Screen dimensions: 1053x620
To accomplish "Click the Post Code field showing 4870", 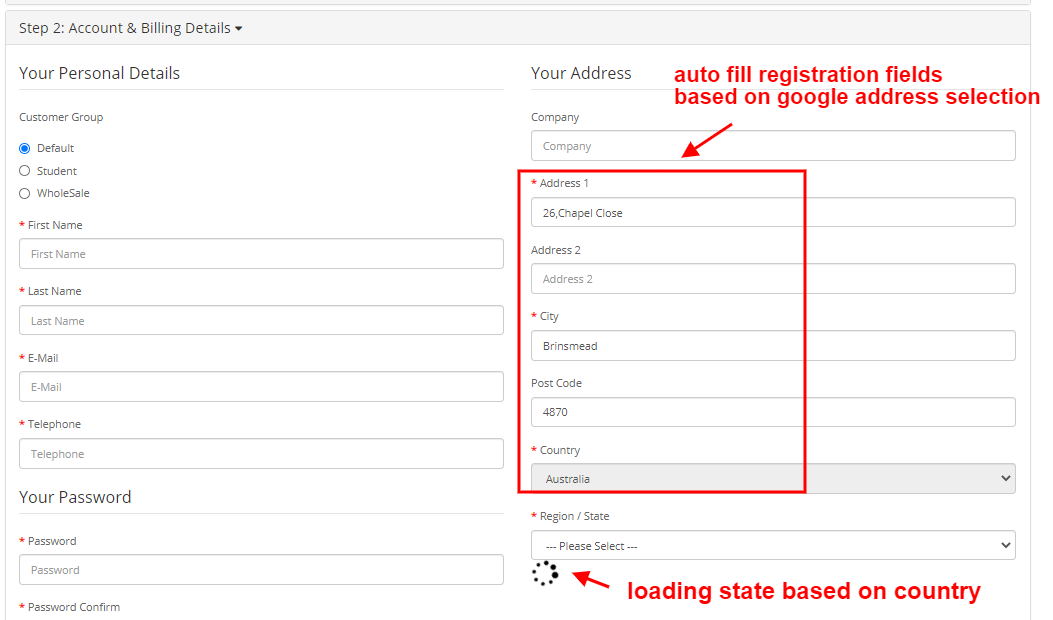I will click(773, 412).
